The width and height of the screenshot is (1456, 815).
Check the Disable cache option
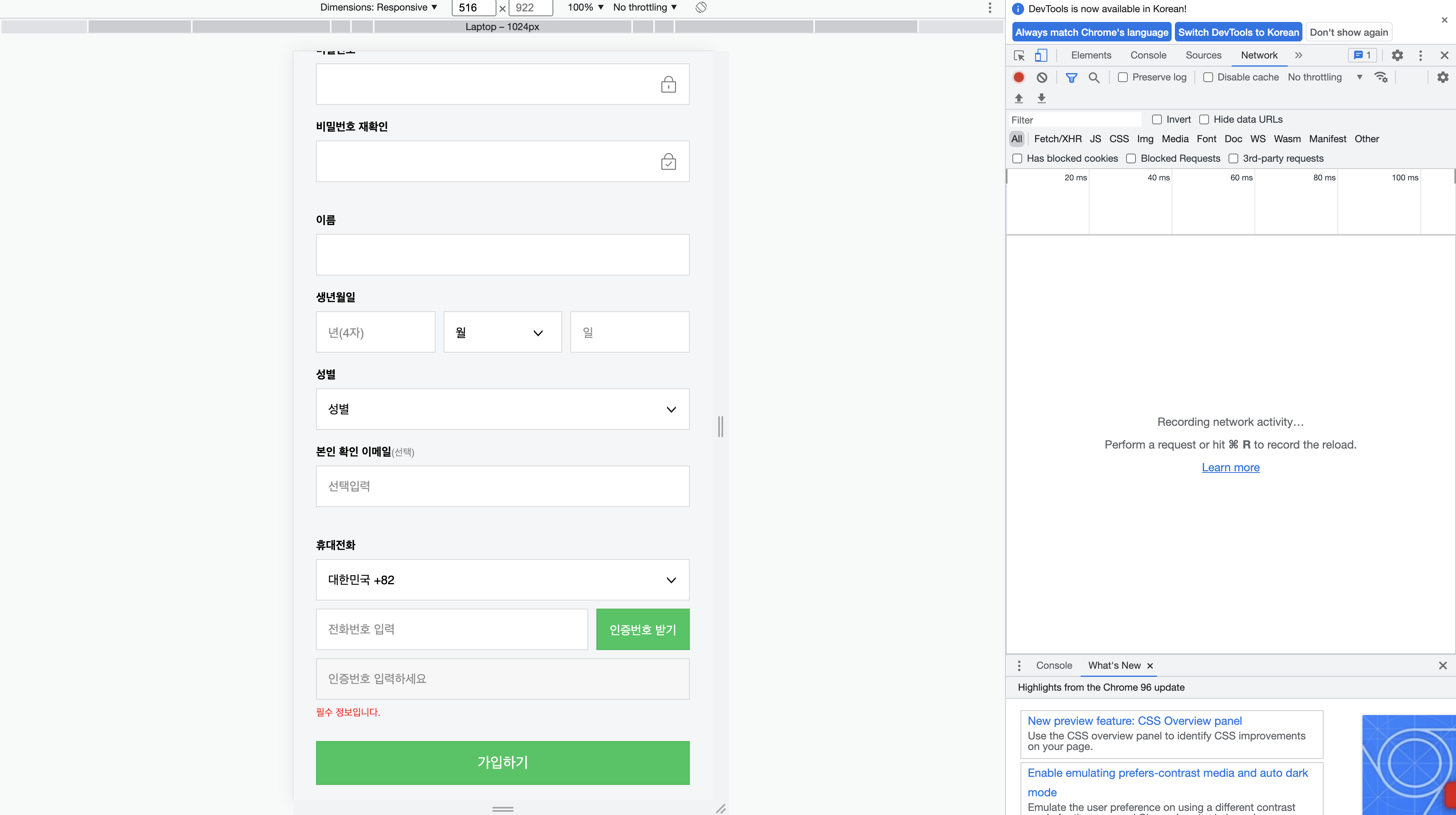pos(1208,78)
